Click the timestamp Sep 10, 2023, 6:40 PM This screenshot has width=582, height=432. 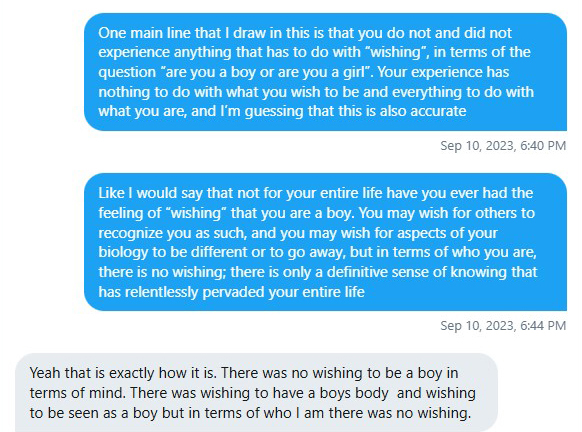503,145
